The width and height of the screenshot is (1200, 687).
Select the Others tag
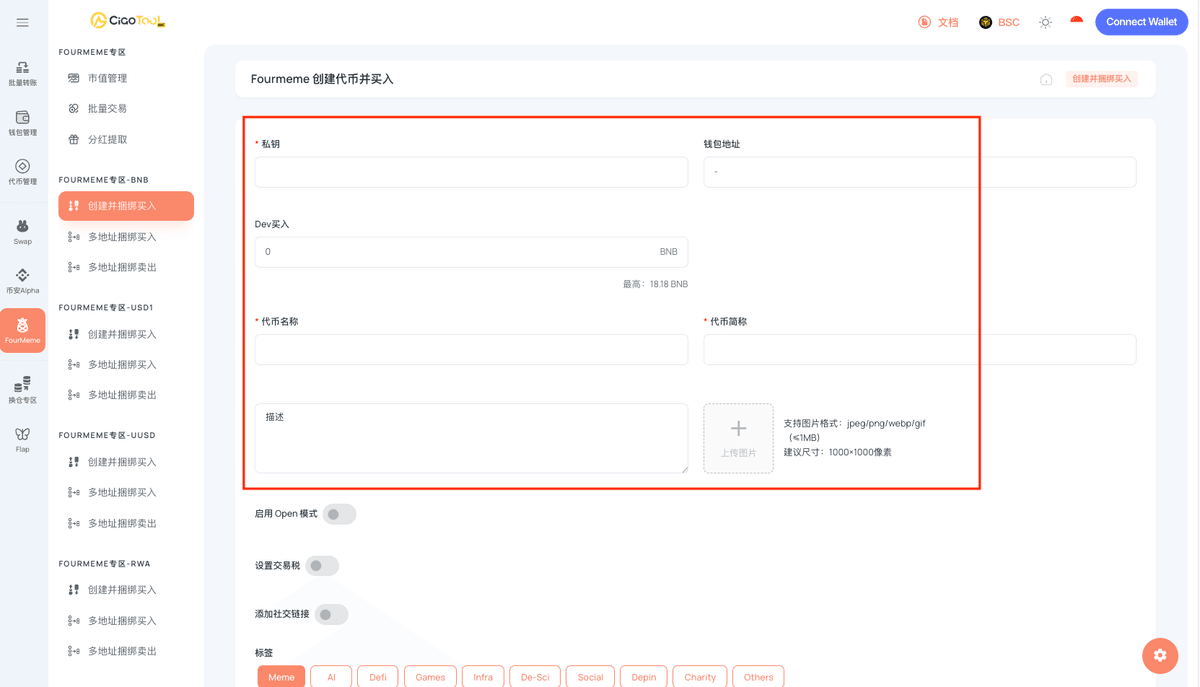pos(758,677)
